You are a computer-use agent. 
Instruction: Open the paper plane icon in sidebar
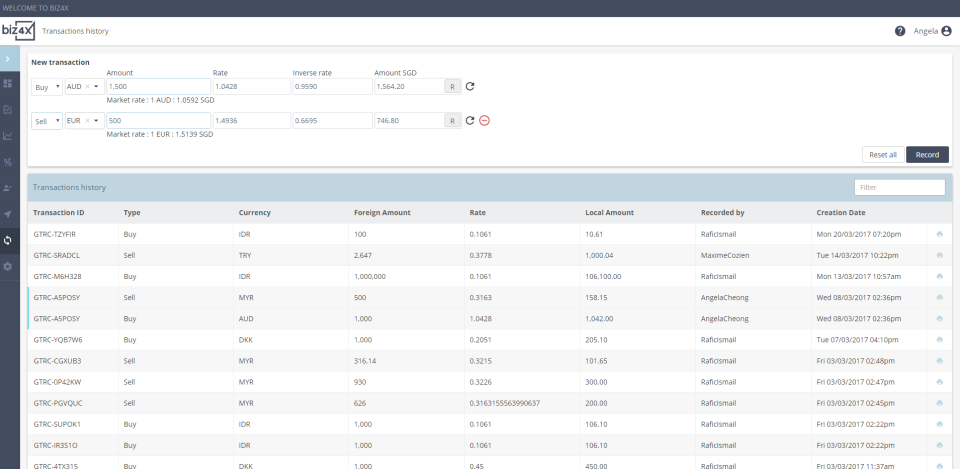8,214
